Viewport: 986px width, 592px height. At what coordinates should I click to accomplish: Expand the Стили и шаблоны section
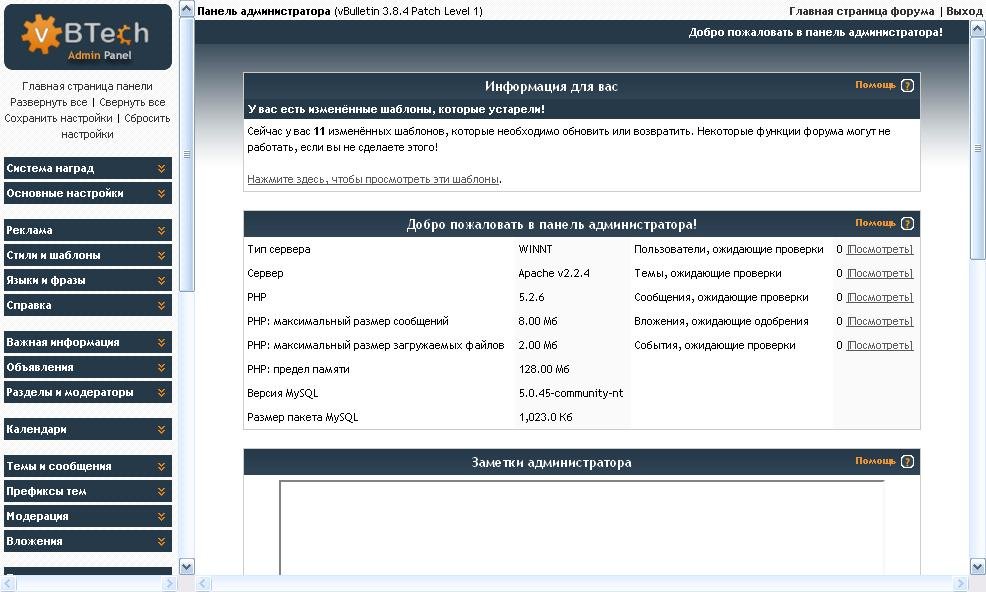pos(87,255)
